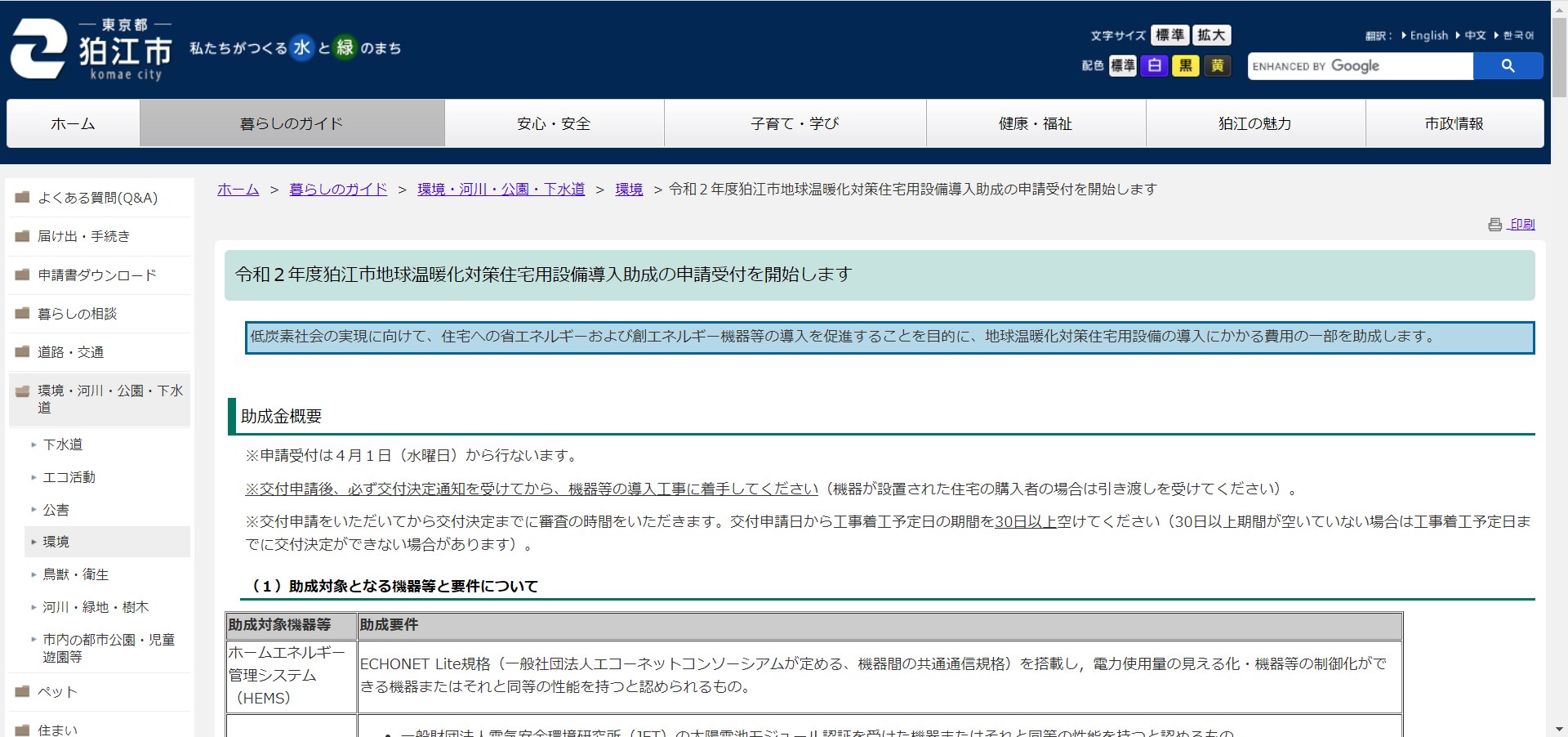This screenshot has height=737, width=1568.
Task: Click folder icon beside よくある質問(Q&A)
Action: click(22, 197)
